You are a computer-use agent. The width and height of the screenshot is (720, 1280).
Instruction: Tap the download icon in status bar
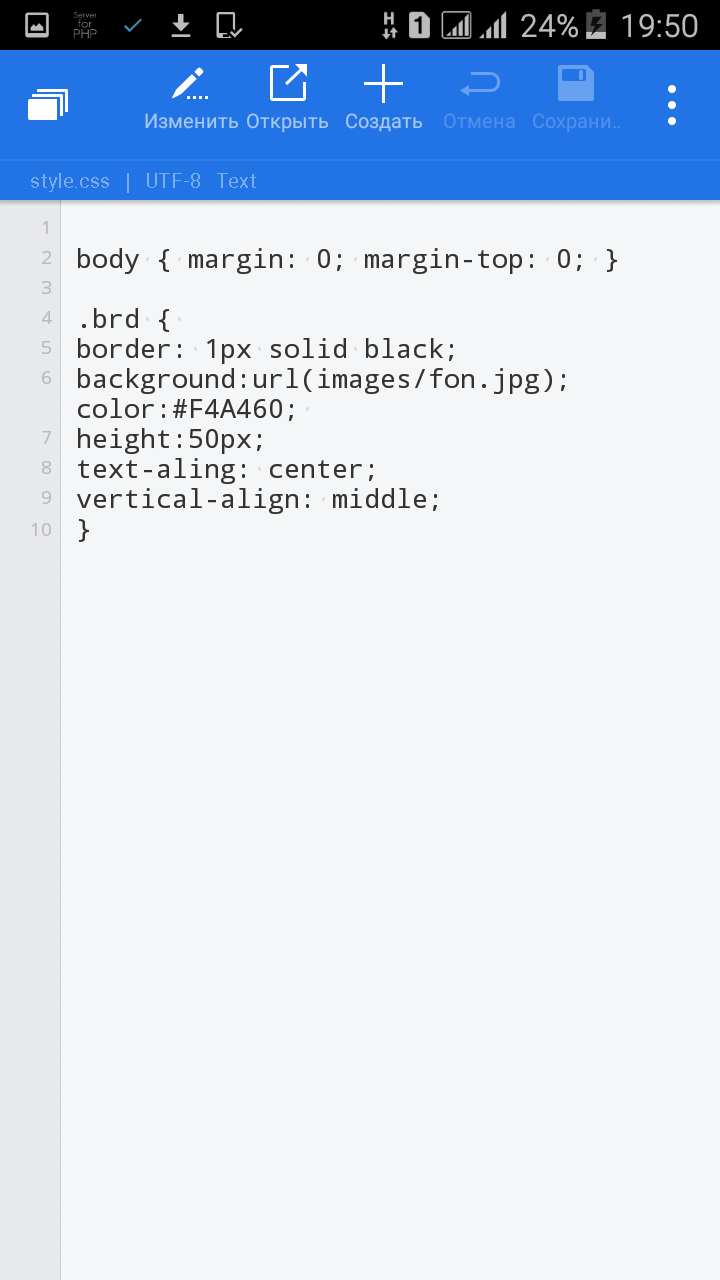click(x=181, y=25)
